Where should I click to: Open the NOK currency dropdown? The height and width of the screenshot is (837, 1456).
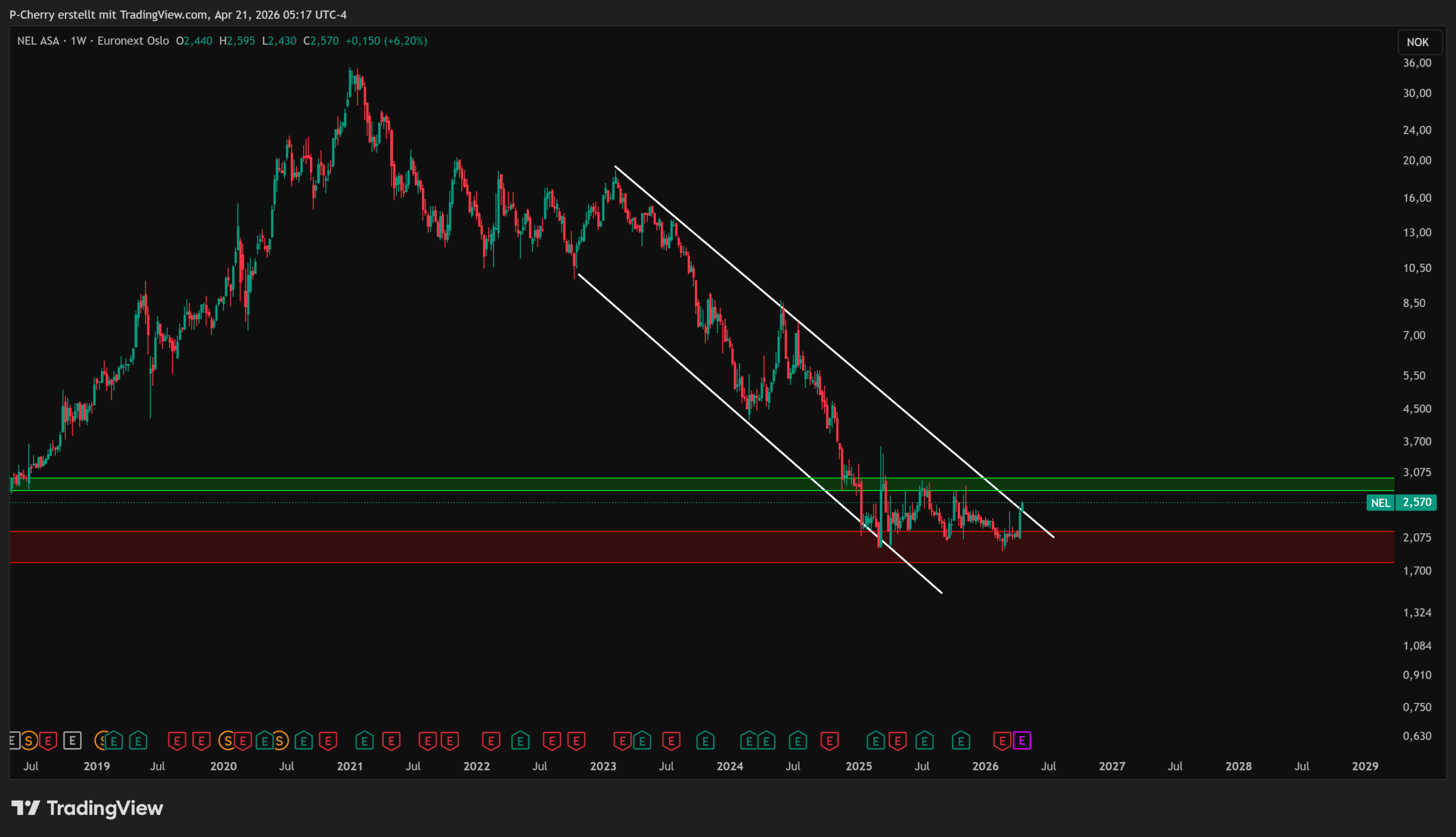click(1417, 42)
